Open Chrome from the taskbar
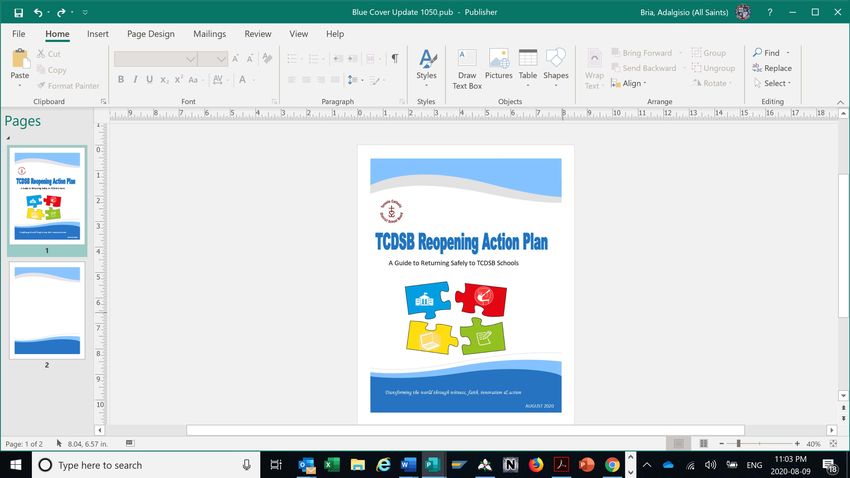Screen dimensions: 850x478 pyautogui.click(x=612, y=464)
